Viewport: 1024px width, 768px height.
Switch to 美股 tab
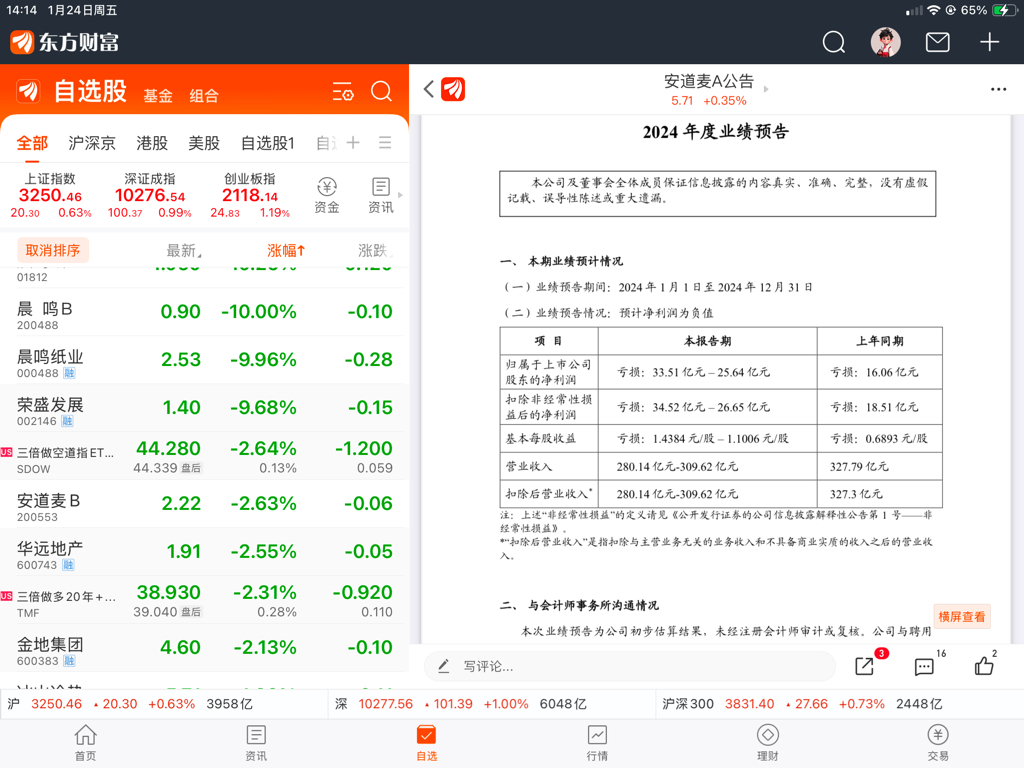[204, 143]
